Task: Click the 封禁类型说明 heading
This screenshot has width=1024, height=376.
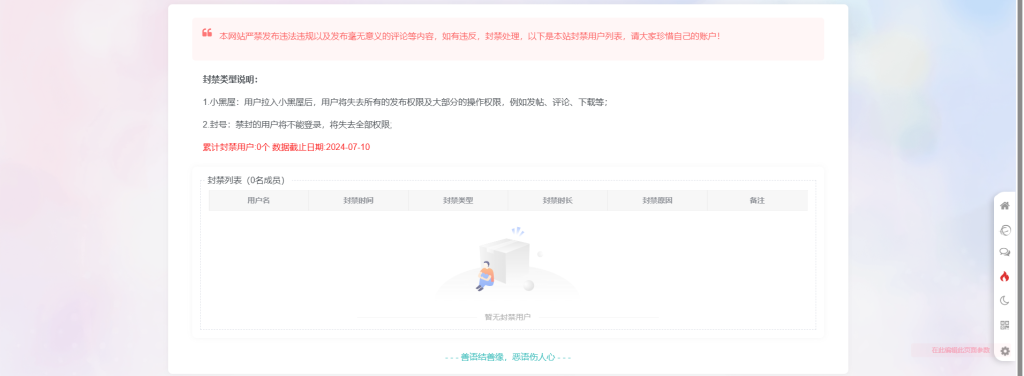Action: tap(231, 80)
